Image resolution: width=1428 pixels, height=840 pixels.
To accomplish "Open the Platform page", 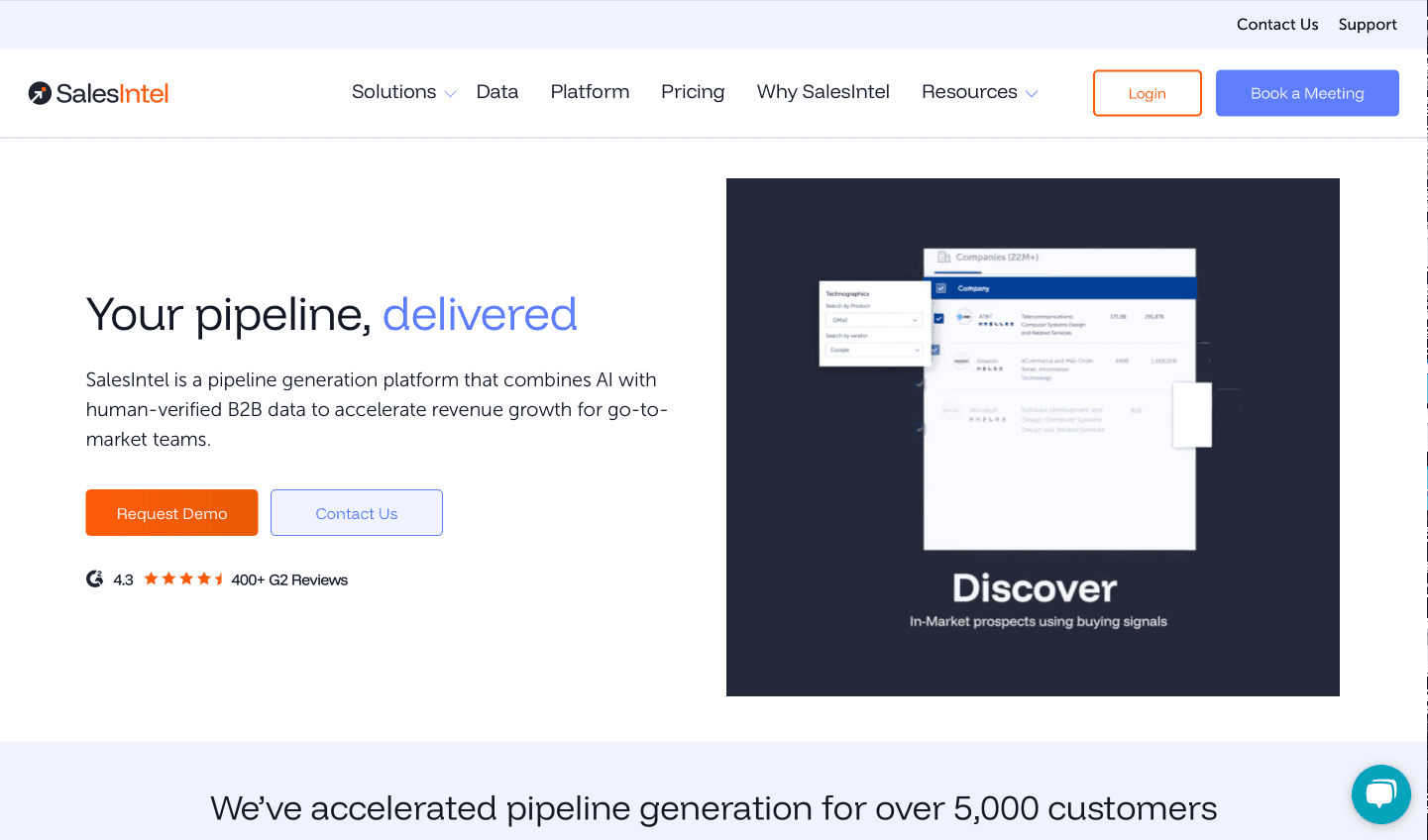I will tap(590, 92).
